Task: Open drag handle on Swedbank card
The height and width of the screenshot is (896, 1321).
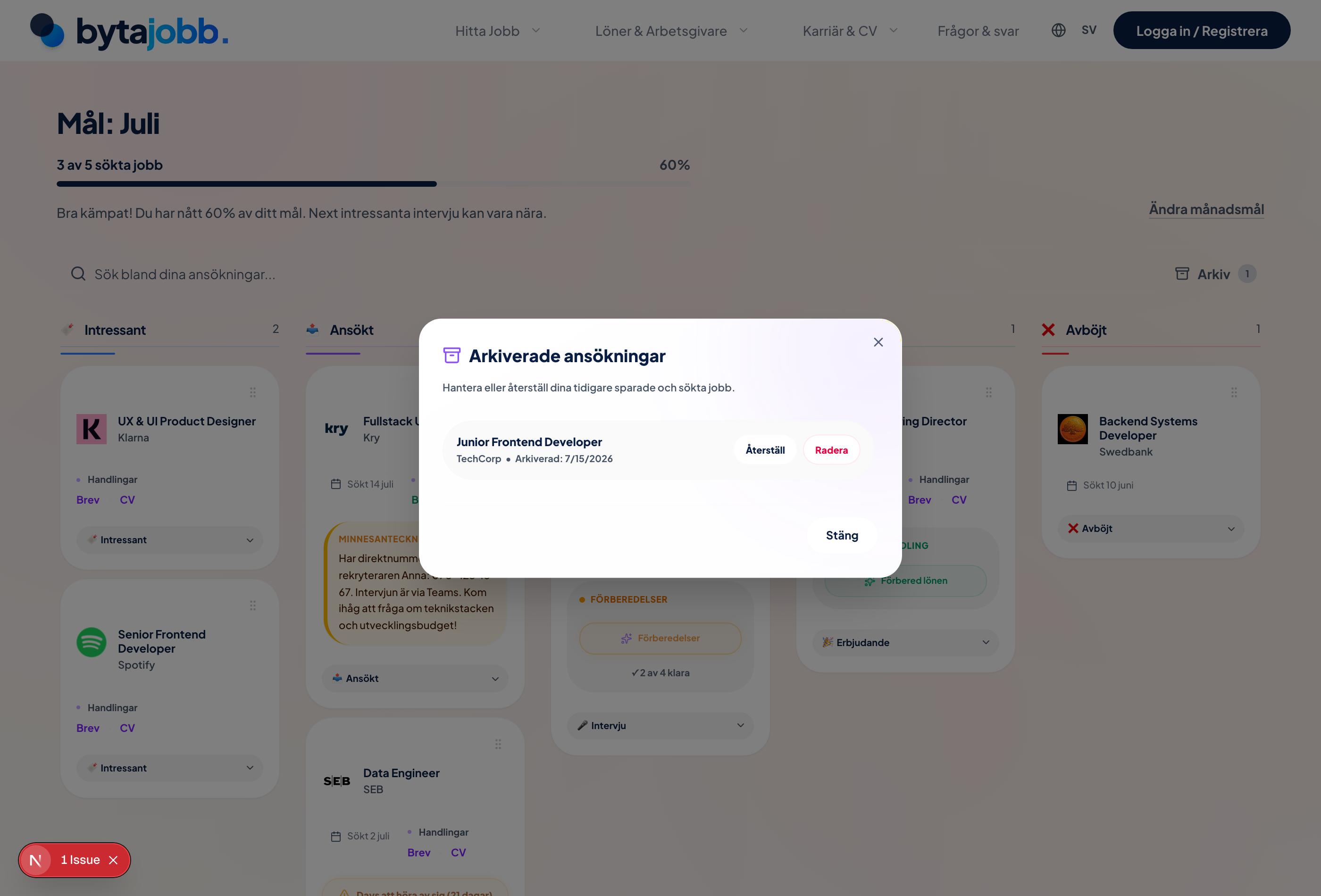Action: point(1234,393)
